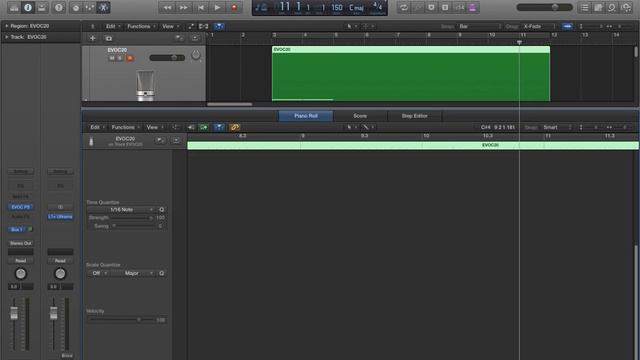Viewport: 640px width, 360px height.
Task: Click the Stereo Out output slot
Action: (20, 243)
